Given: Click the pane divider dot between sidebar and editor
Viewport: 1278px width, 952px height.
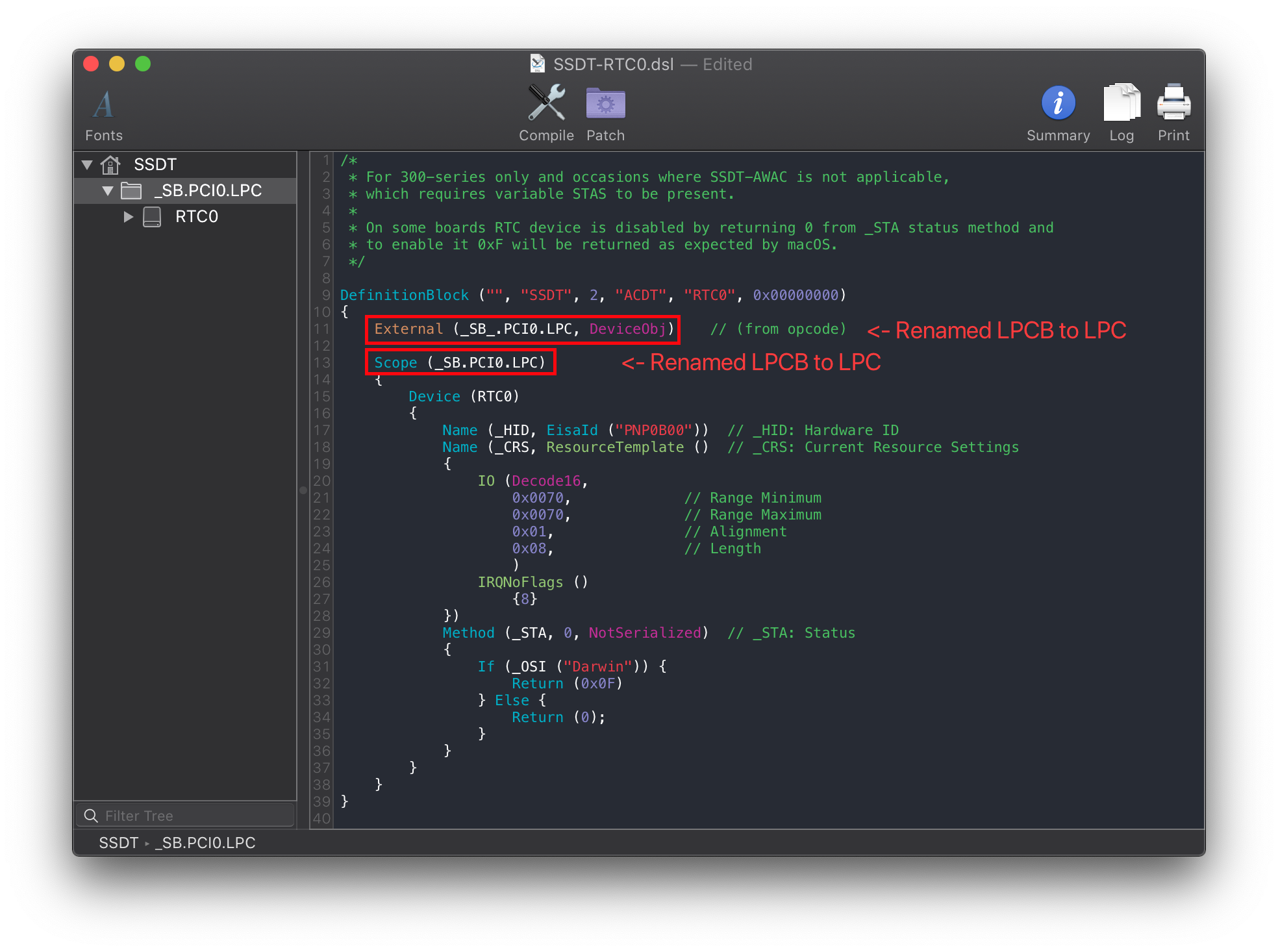Looking at the screenshot, I should (303, 490).
